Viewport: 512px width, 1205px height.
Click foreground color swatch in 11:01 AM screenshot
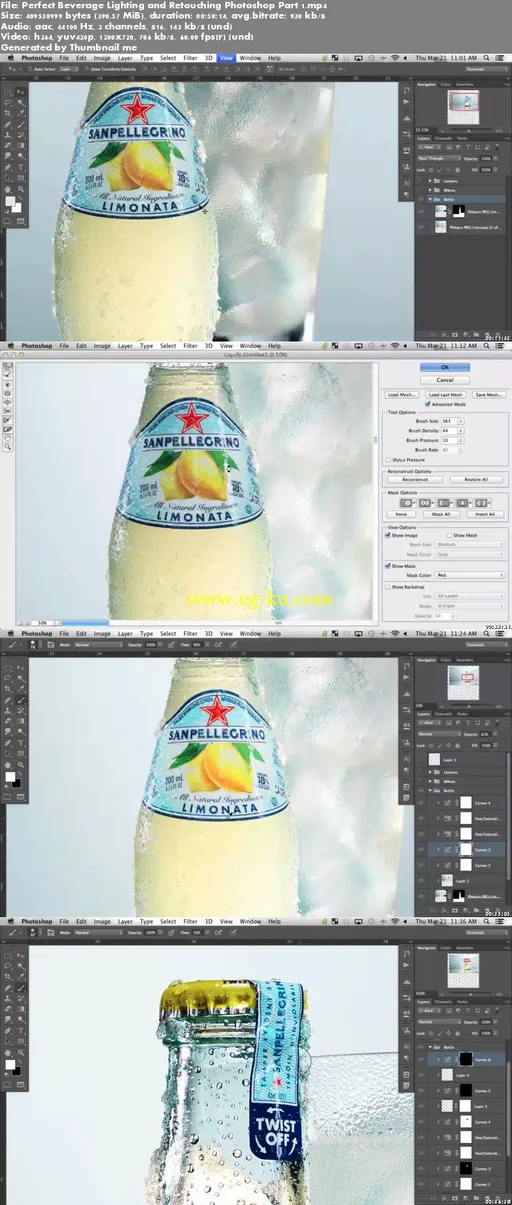click(10, 201)
